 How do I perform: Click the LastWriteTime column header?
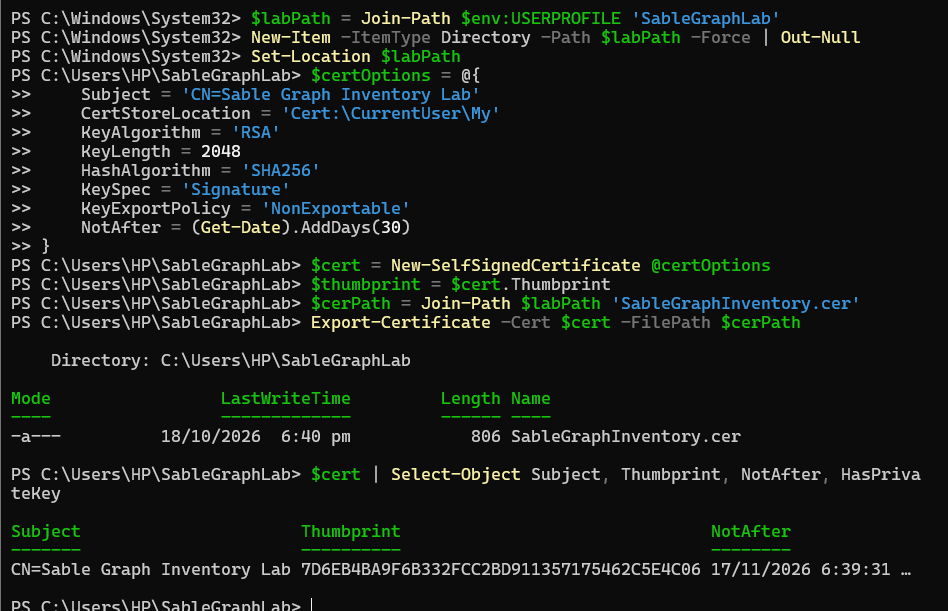(x=285, y=398)
